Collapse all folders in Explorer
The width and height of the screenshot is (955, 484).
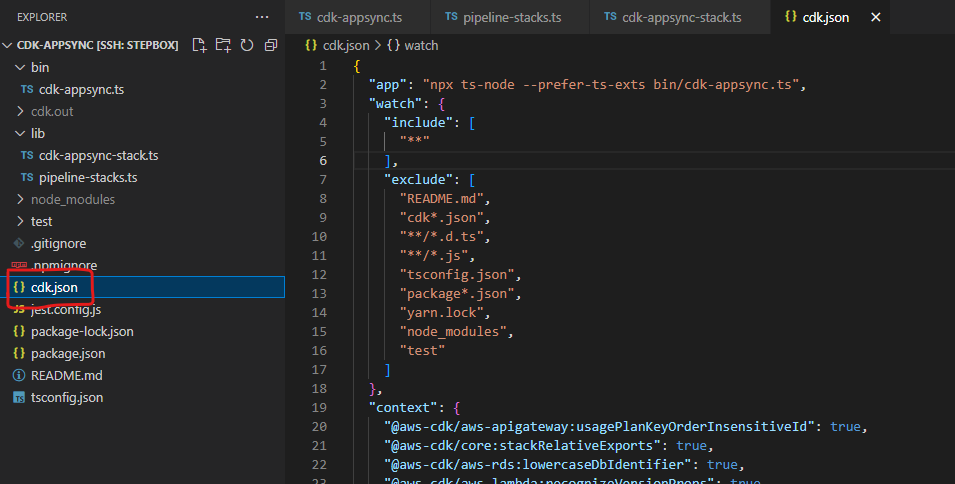coord(271,45)
